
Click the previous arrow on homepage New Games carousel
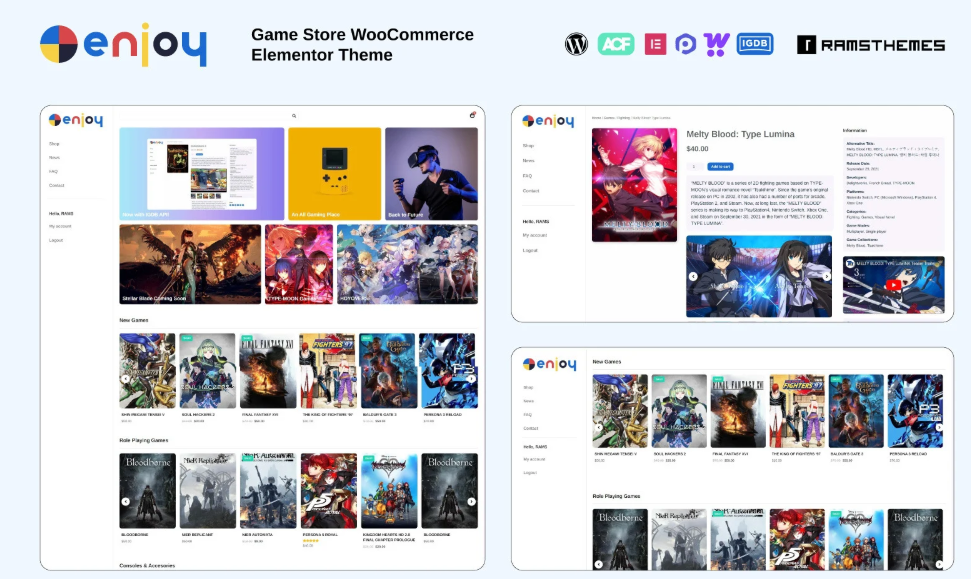(x=125, y=378)
